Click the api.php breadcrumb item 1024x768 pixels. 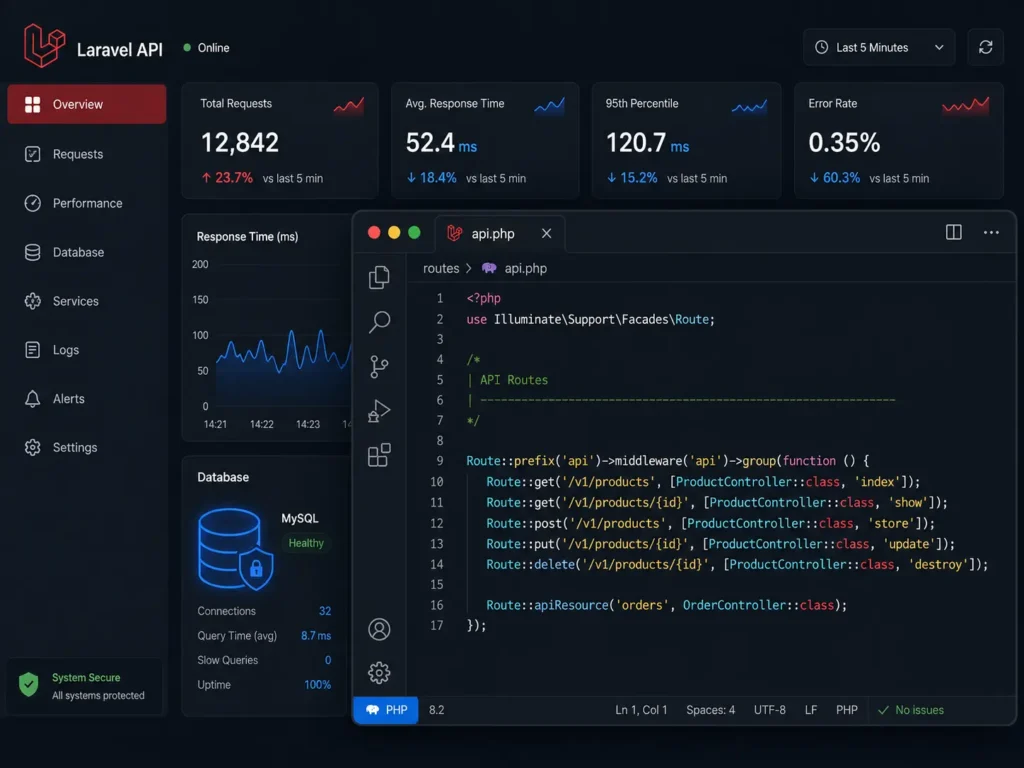click(x=515, y=268)
